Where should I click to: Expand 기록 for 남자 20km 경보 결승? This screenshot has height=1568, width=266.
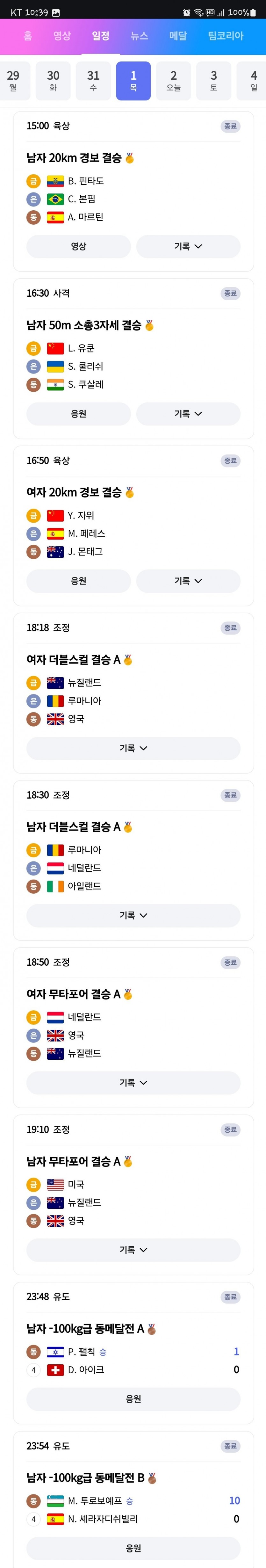pos(188,246)
